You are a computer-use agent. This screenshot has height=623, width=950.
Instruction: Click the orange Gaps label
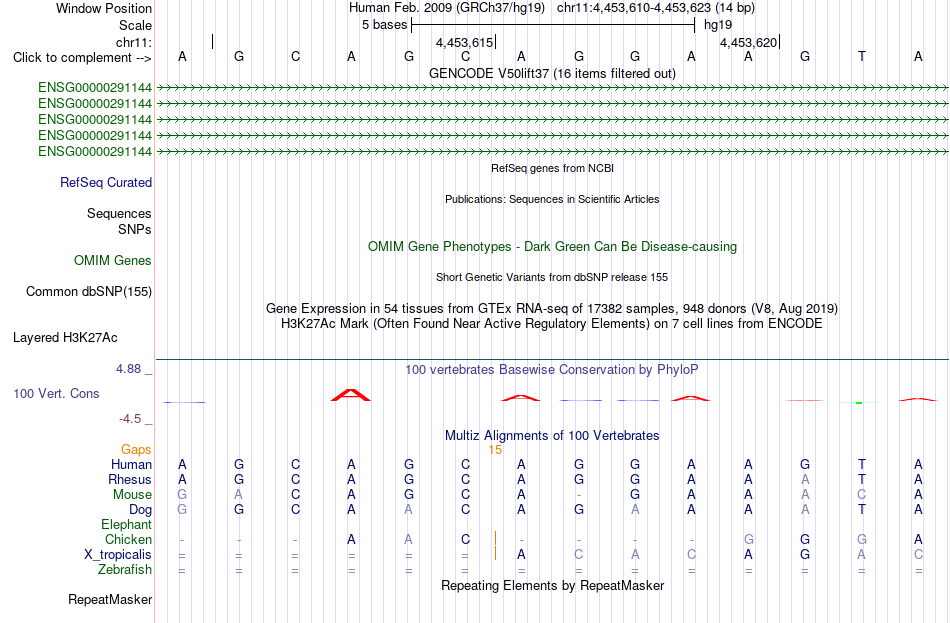coord(136,450)
